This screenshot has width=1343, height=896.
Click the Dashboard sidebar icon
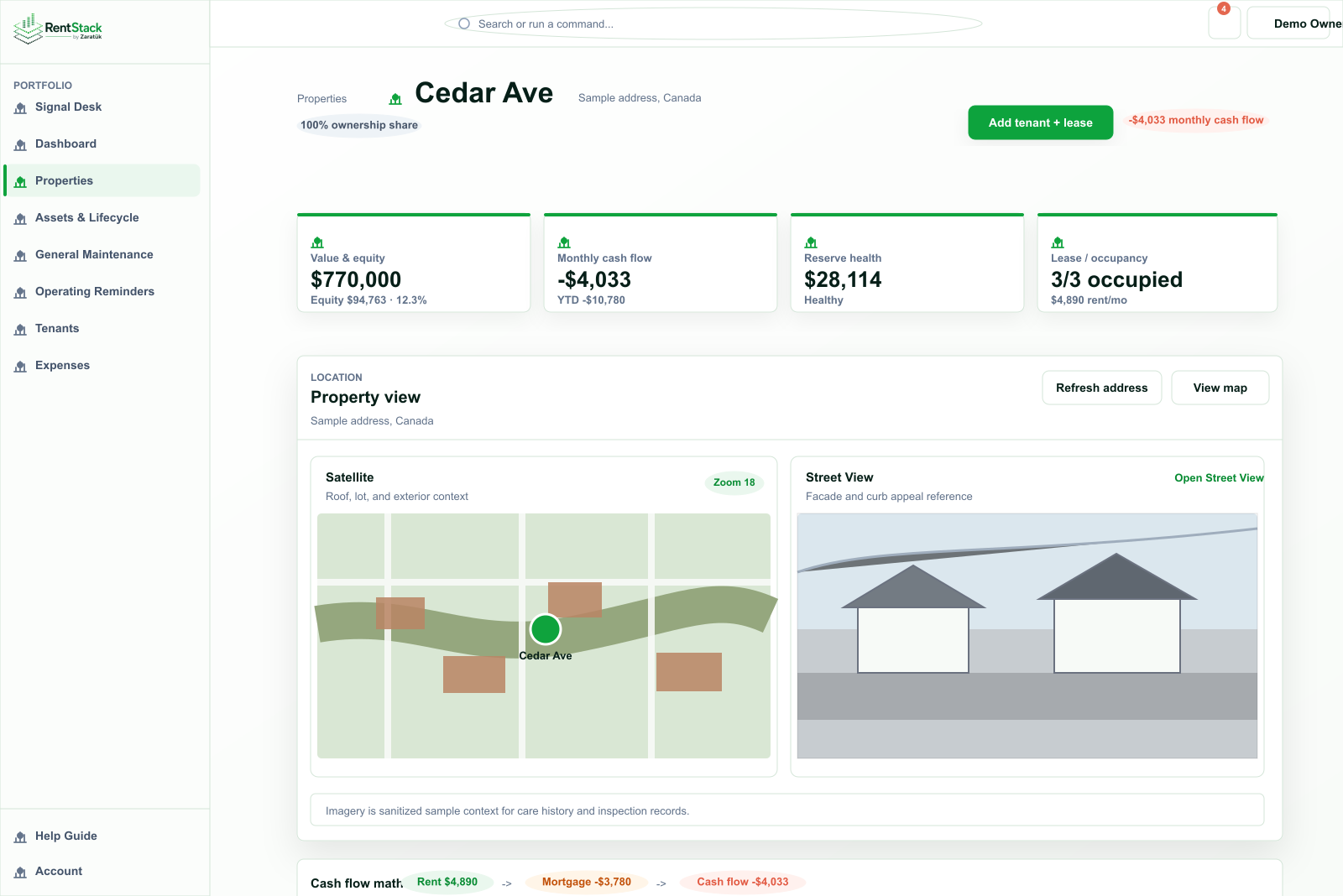(x=20, y=145)
